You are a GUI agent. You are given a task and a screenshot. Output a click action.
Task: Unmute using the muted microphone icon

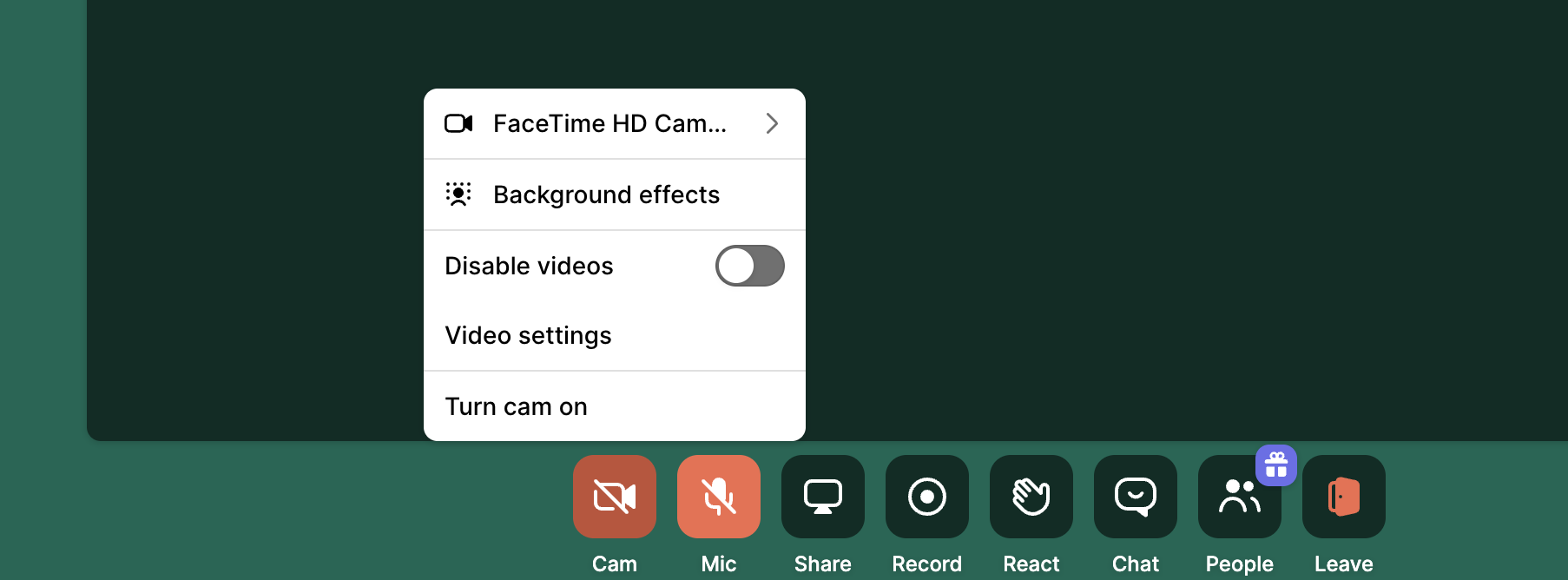[x=718, y=497]
